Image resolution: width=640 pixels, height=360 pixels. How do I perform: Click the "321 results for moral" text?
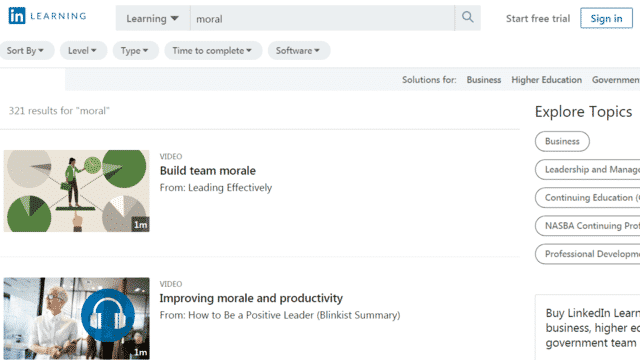point(59,111)
